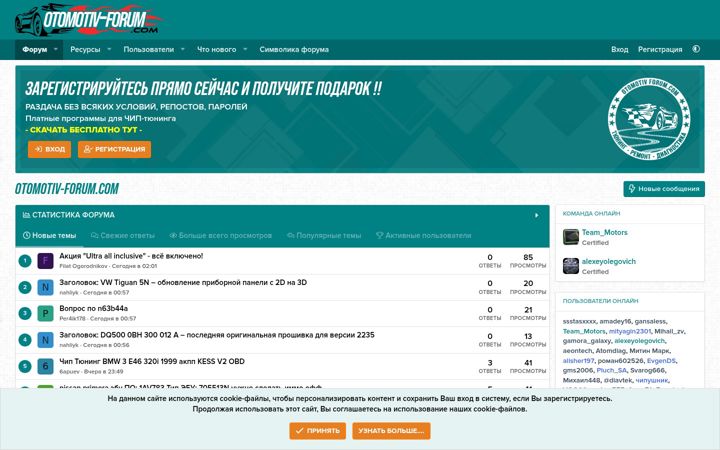Viewport: 720px width, 450px height.
Task: Click the OTOMOTIV-FORUM.COM page heading
Action: point(67,189)
